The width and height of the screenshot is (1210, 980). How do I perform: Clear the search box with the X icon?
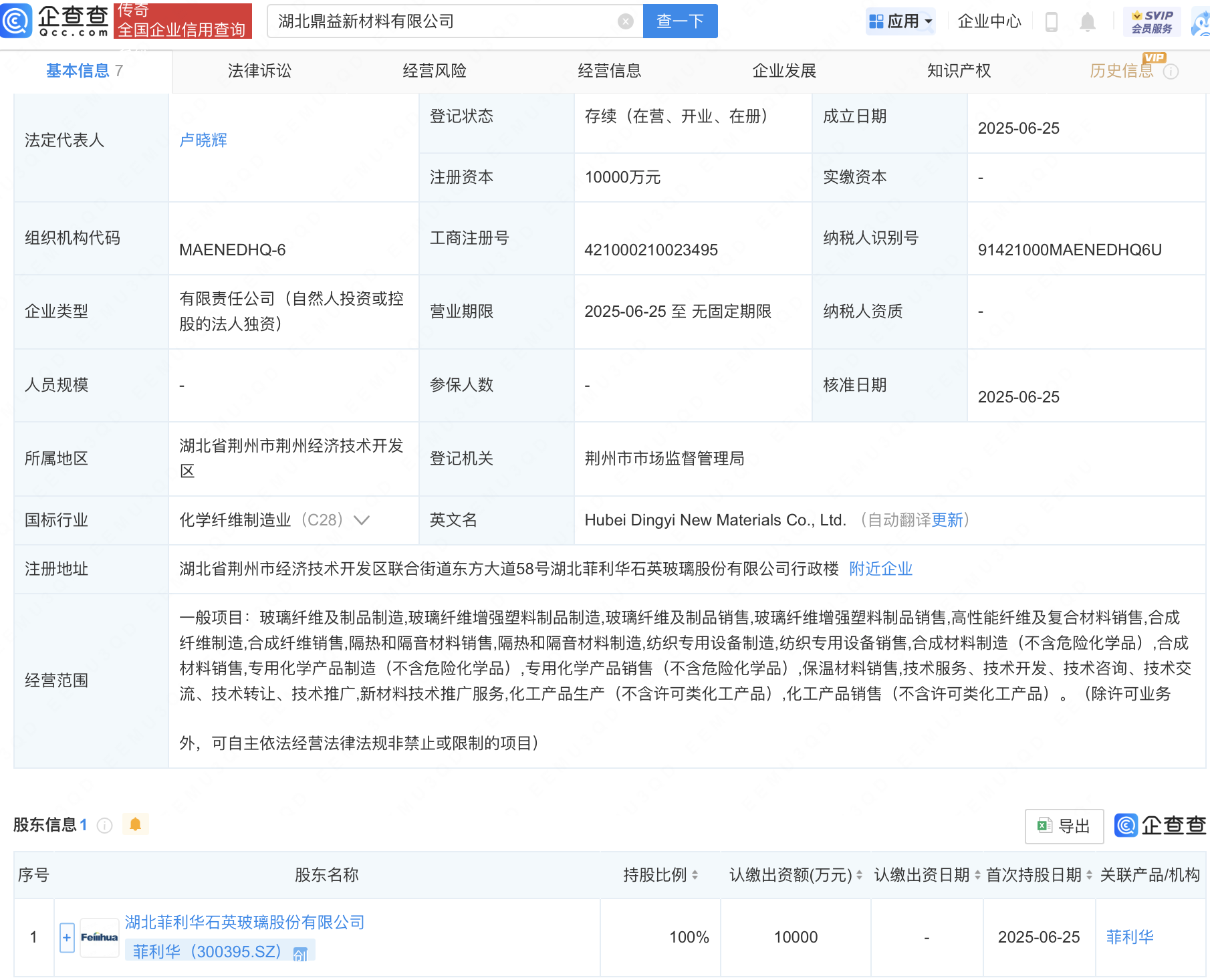point(625,21)
